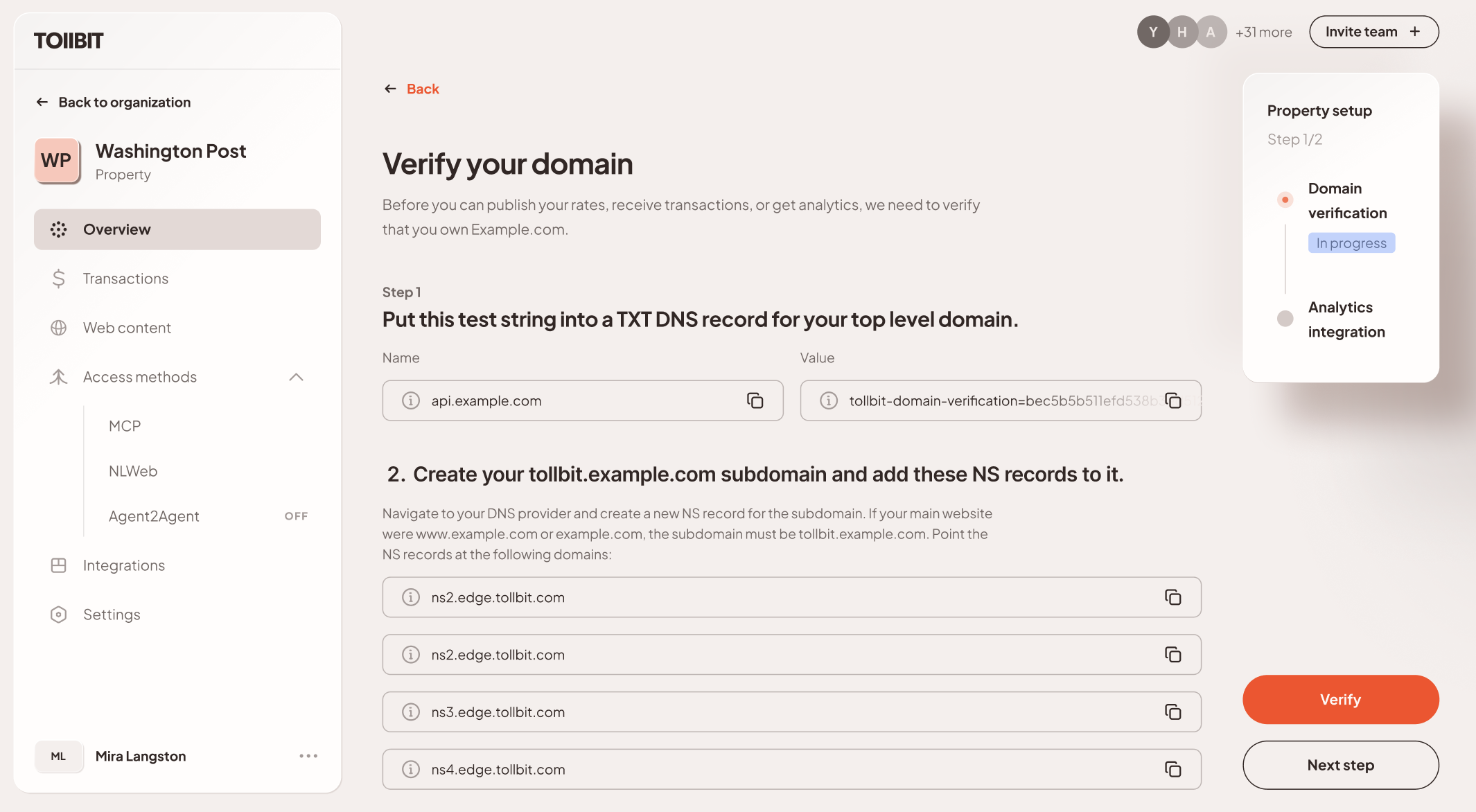Open Web content via the globe icon
1476x812 pixels.
click(x=58, y=328)
